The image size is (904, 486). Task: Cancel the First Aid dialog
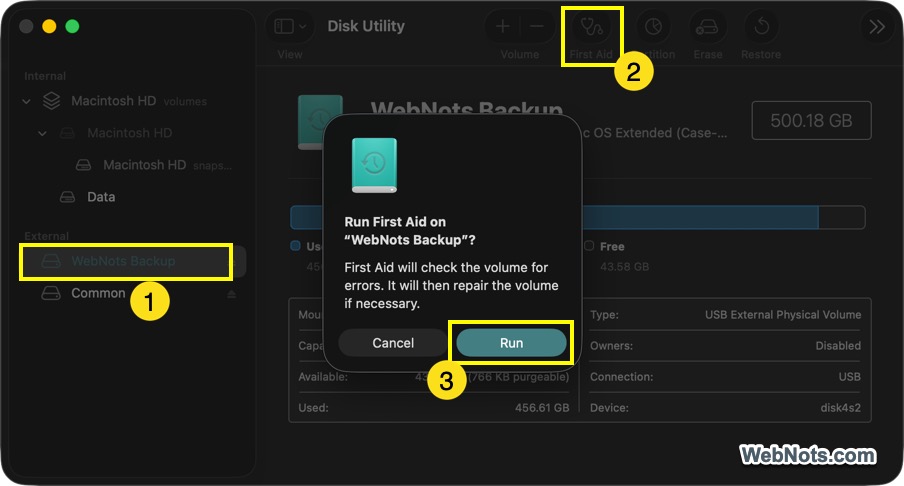pyautogui.click(x=393, y=343)
